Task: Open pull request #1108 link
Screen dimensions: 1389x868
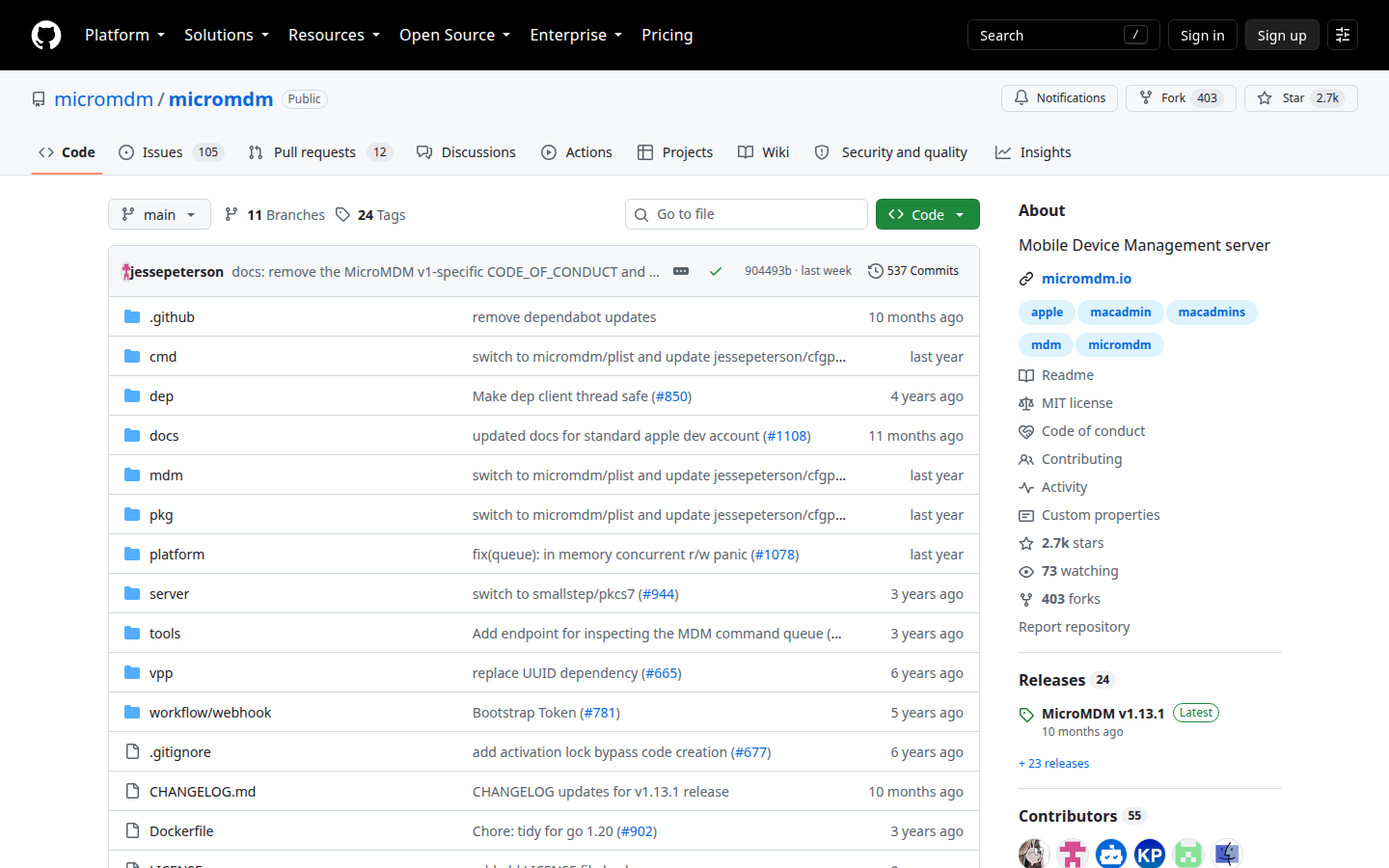Action: pyautogui.click(x=786, y=436)
